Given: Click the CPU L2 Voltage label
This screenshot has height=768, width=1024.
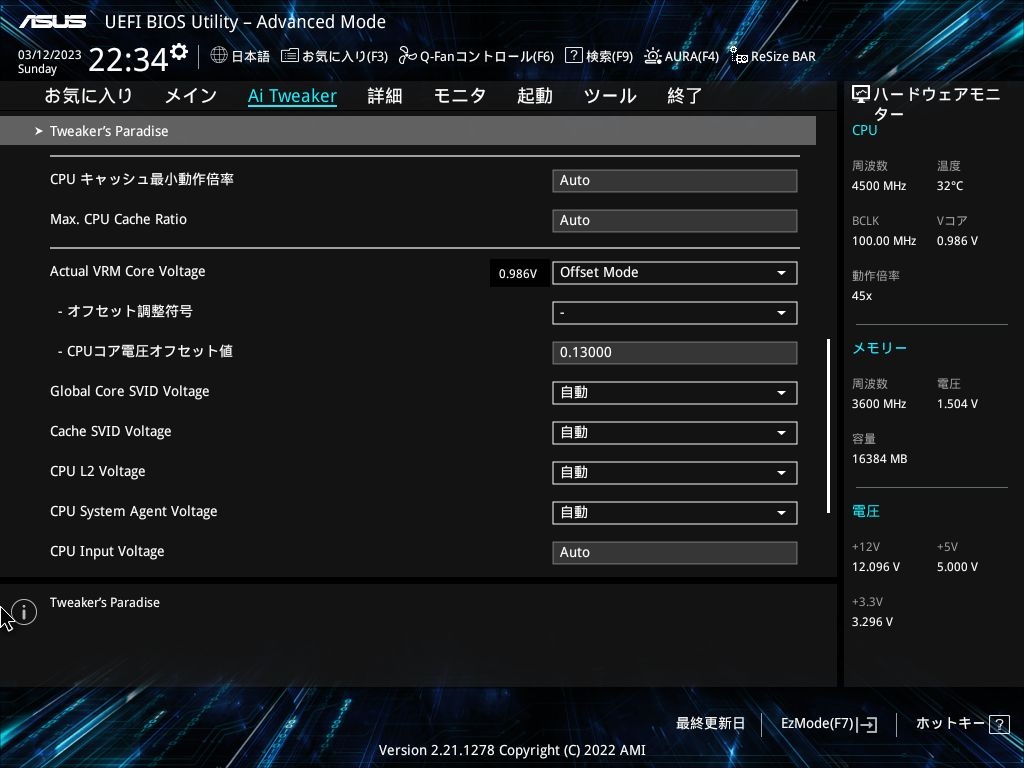Looking at the screenshot, I should tap(97, 472).
